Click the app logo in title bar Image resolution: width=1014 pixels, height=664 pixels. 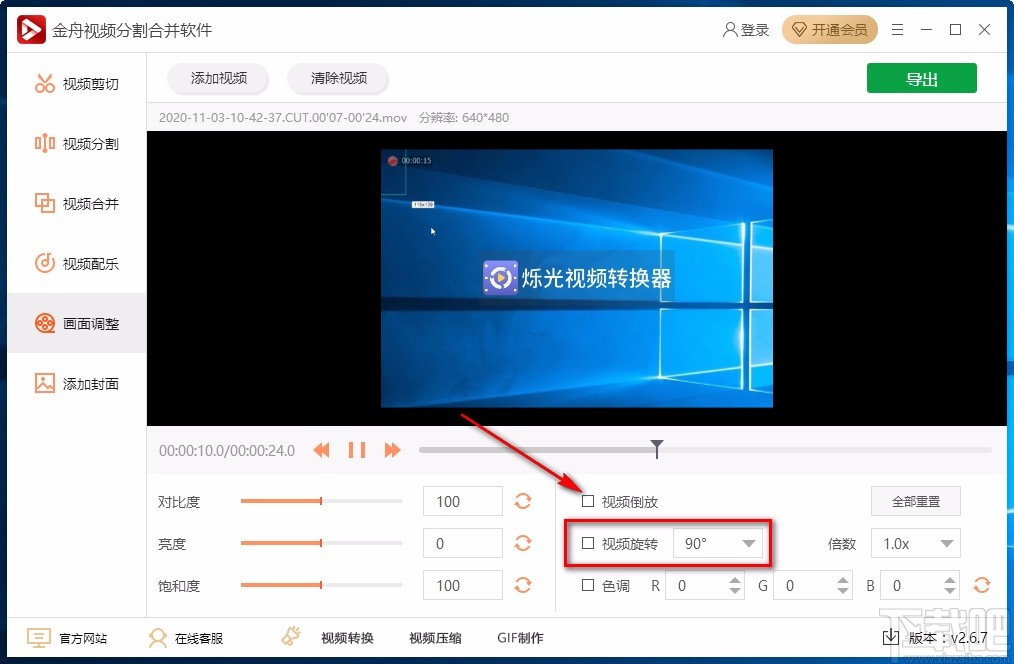tap(31, 30)
